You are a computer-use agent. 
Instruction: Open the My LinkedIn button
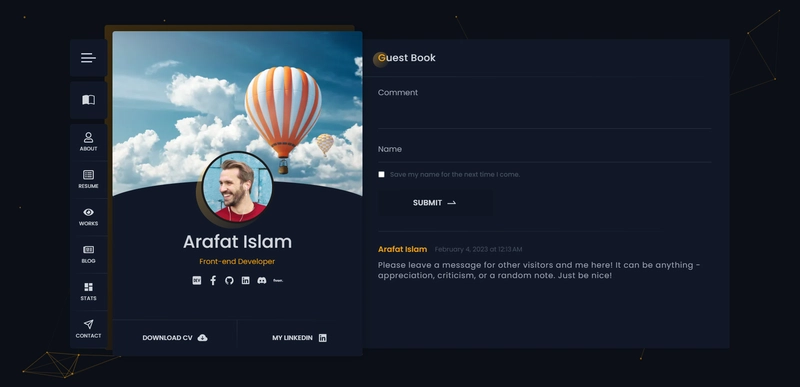click(299, 338)
